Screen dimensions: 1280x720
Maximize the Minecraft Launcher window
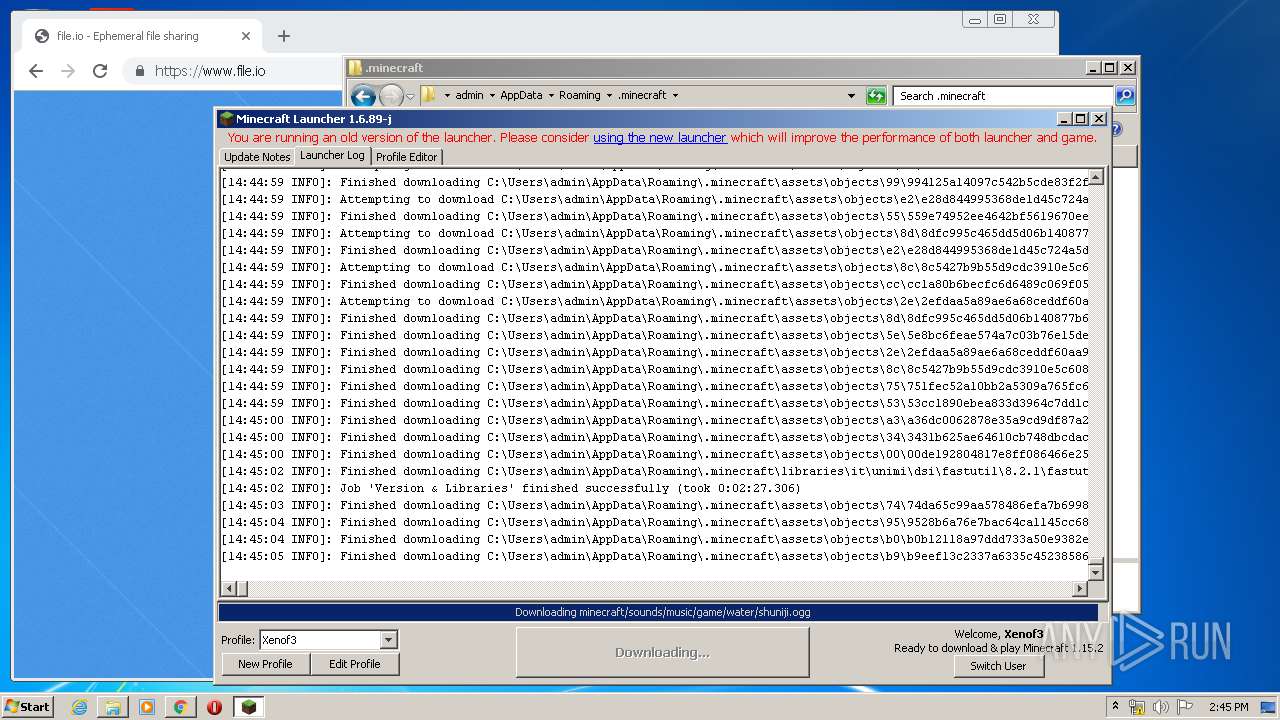(x=1081, y=119)
